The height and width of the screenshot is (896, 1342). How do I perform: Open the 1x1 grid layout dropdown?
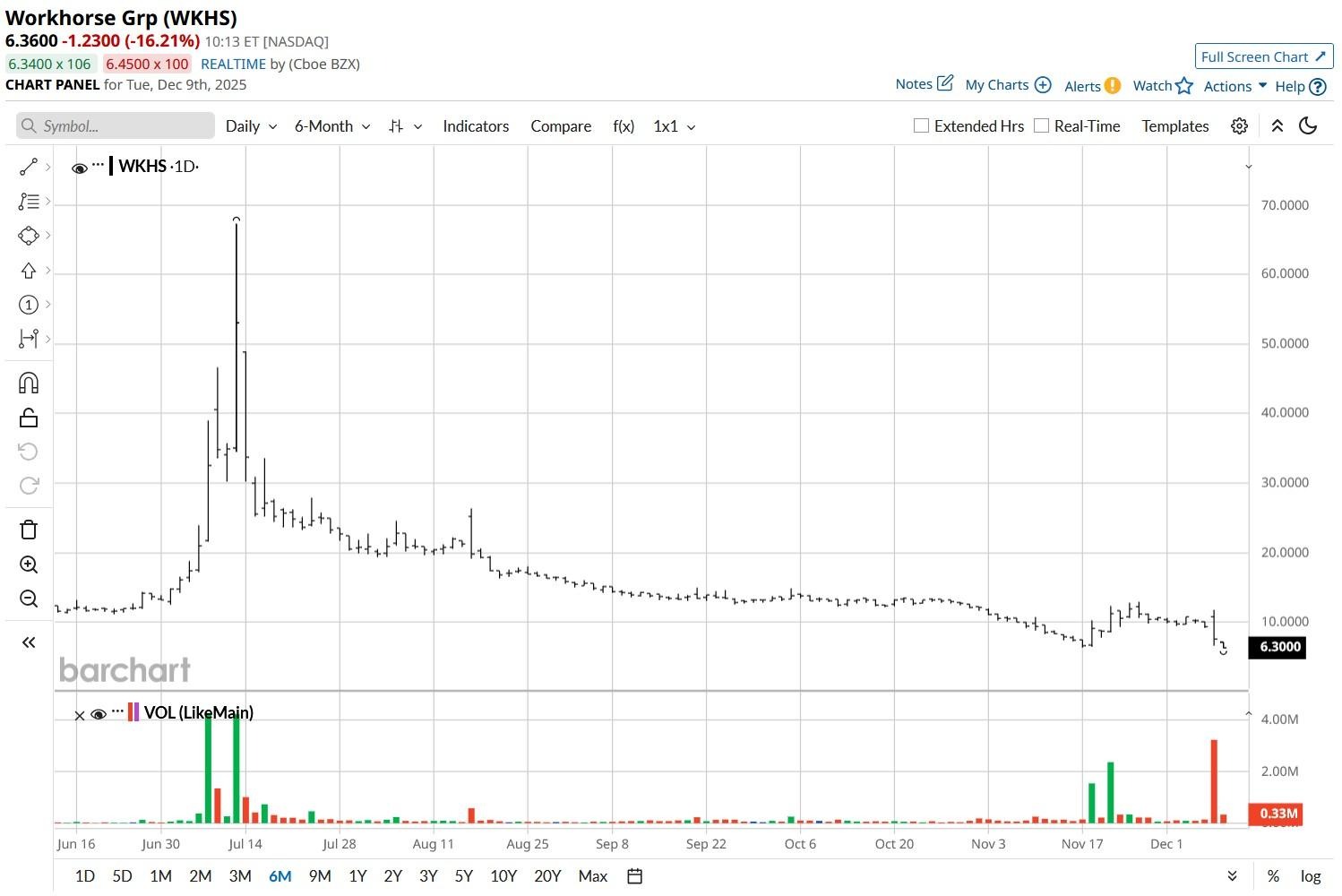point(675,126)
